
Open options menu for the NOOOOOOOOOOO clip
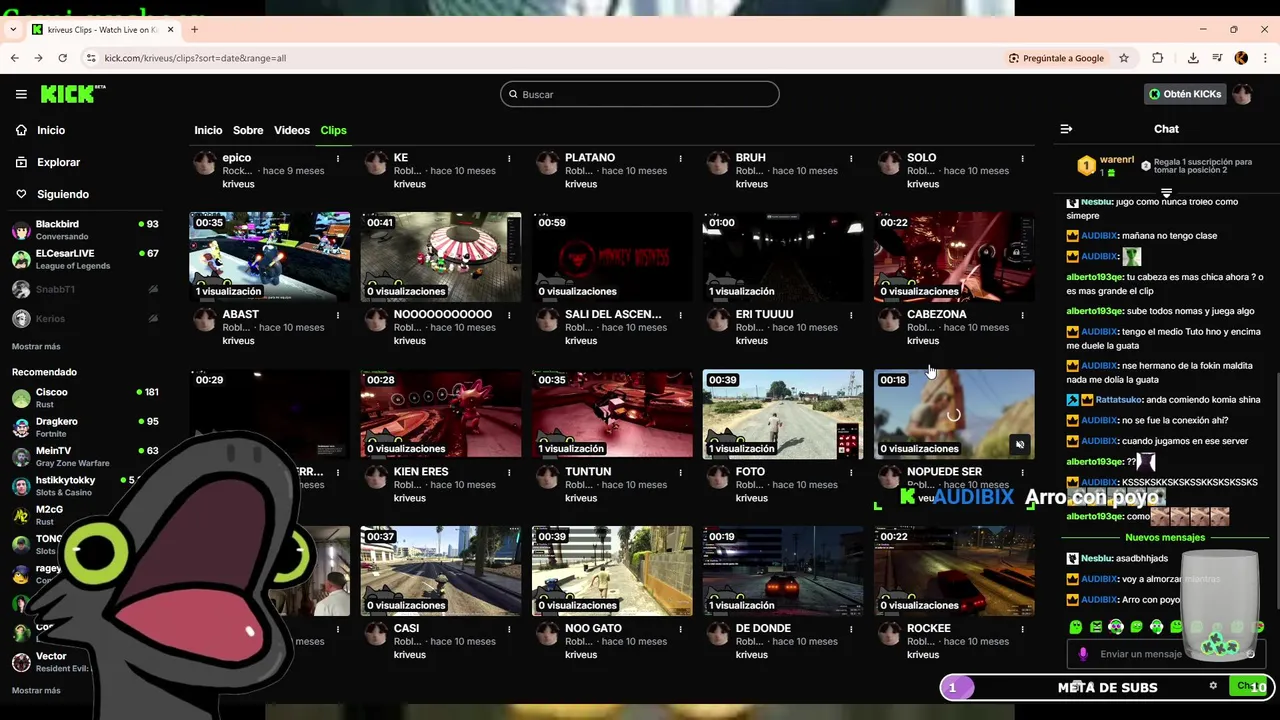click(509, 315)
